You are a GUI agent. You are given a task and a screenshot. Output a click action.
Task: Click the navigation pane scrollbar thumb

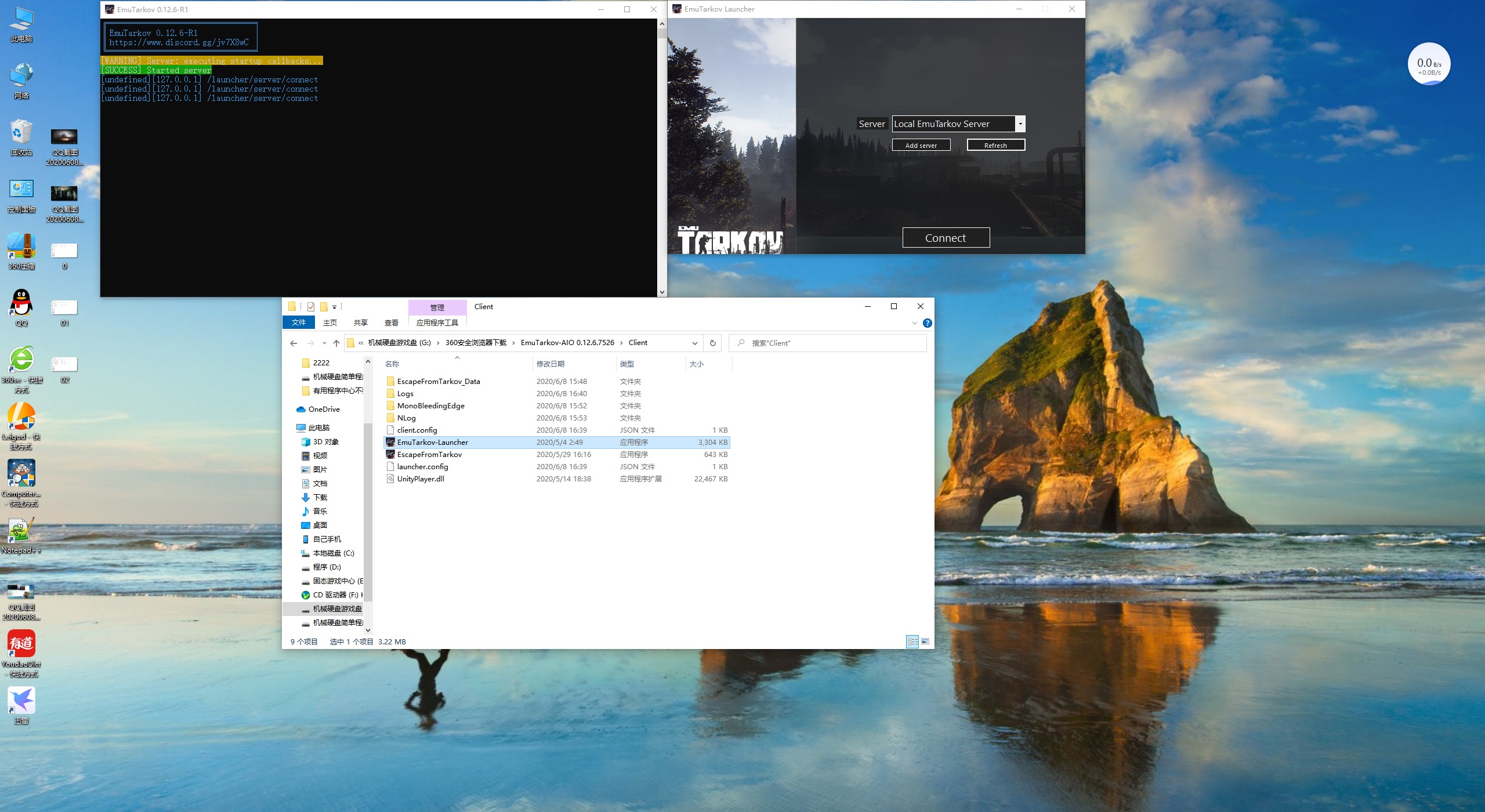[x=368, y=512]
